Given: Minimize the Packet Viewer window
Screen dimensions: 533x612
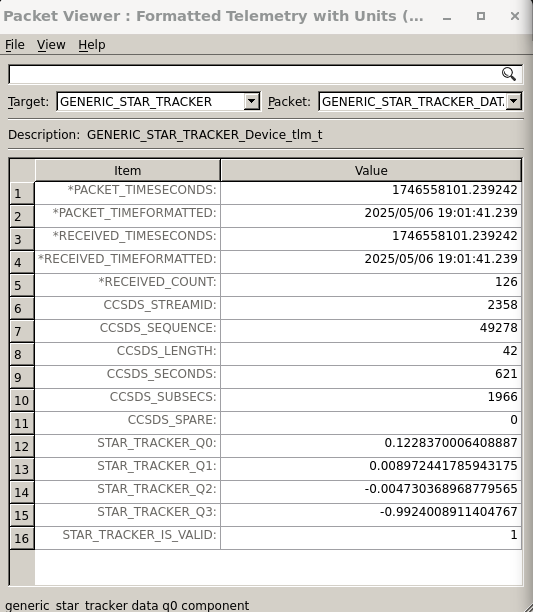Looking at the screenshot, I should 447,16.
